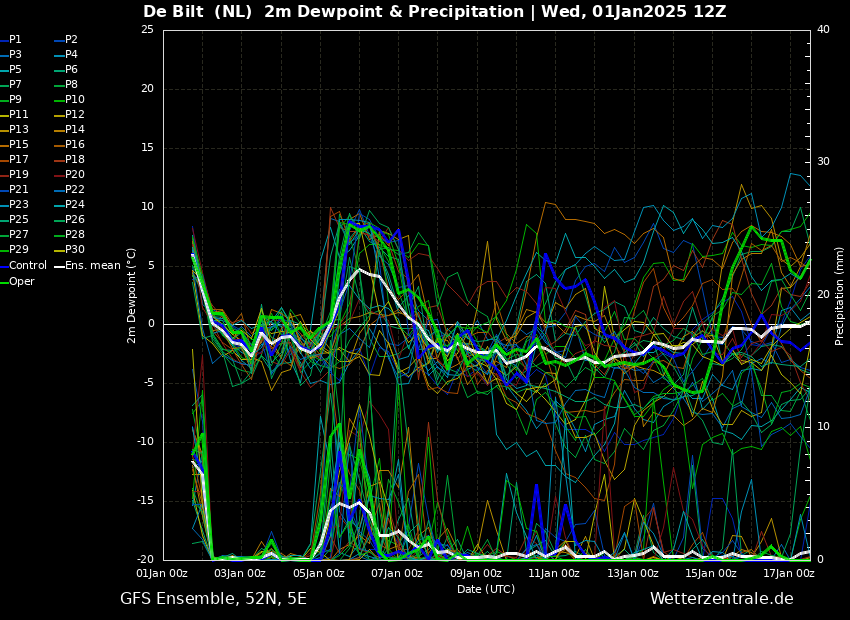The image size is (850, 620).
Task: Click the Wetterzentrale.de footer text
Action: click(721, 599)
